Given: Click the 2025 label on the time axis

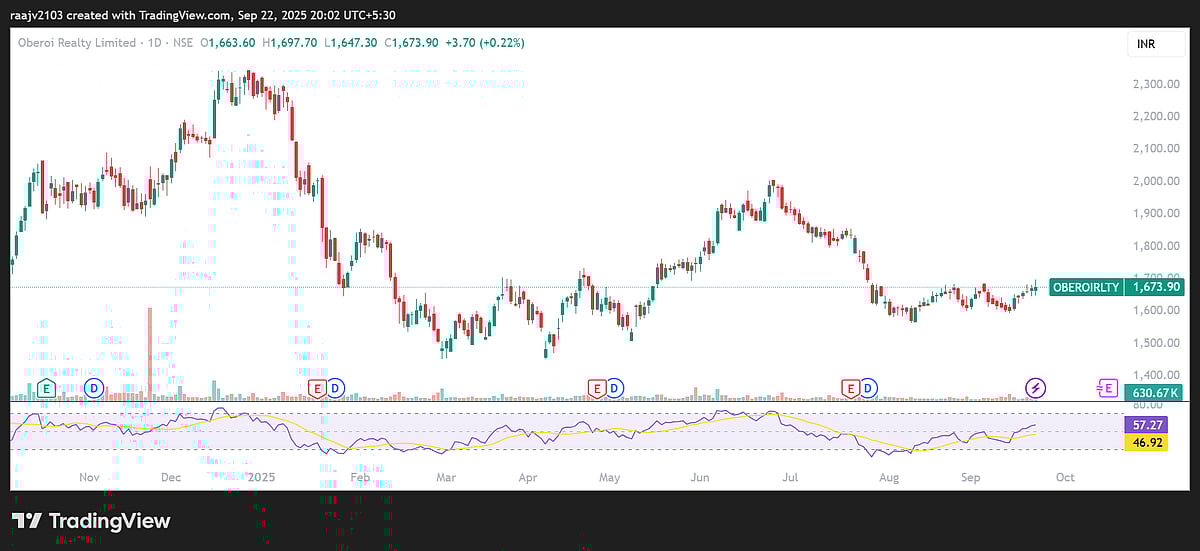Looking at the screenshot, I should click(260, 478).
